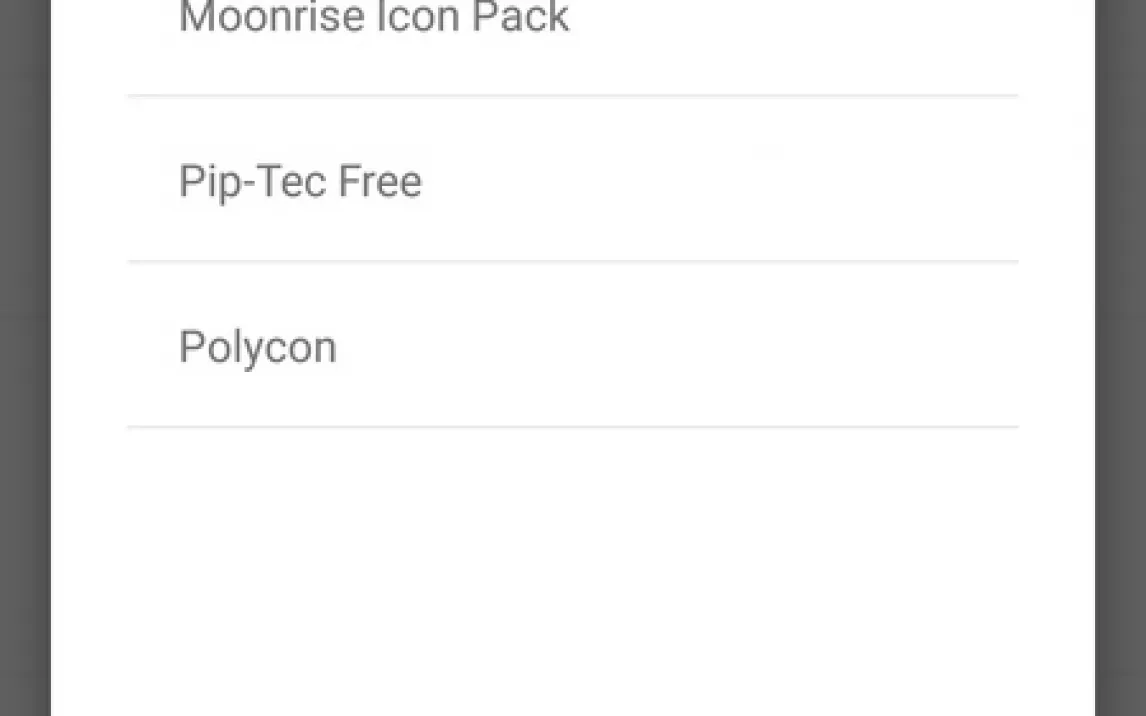Tap the white area at dialog bottom
The height and width of the screenshot is (716, 1146).
tap(572, 643)
